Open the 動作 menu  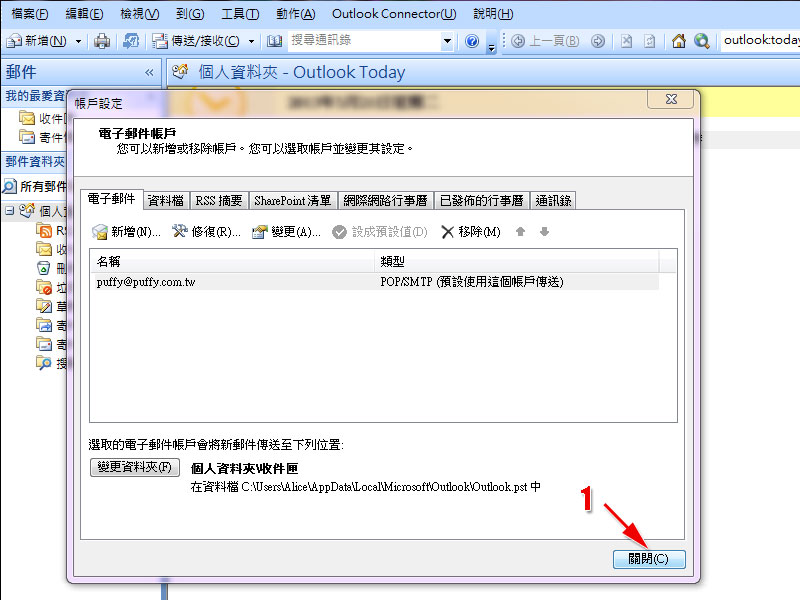295,14
